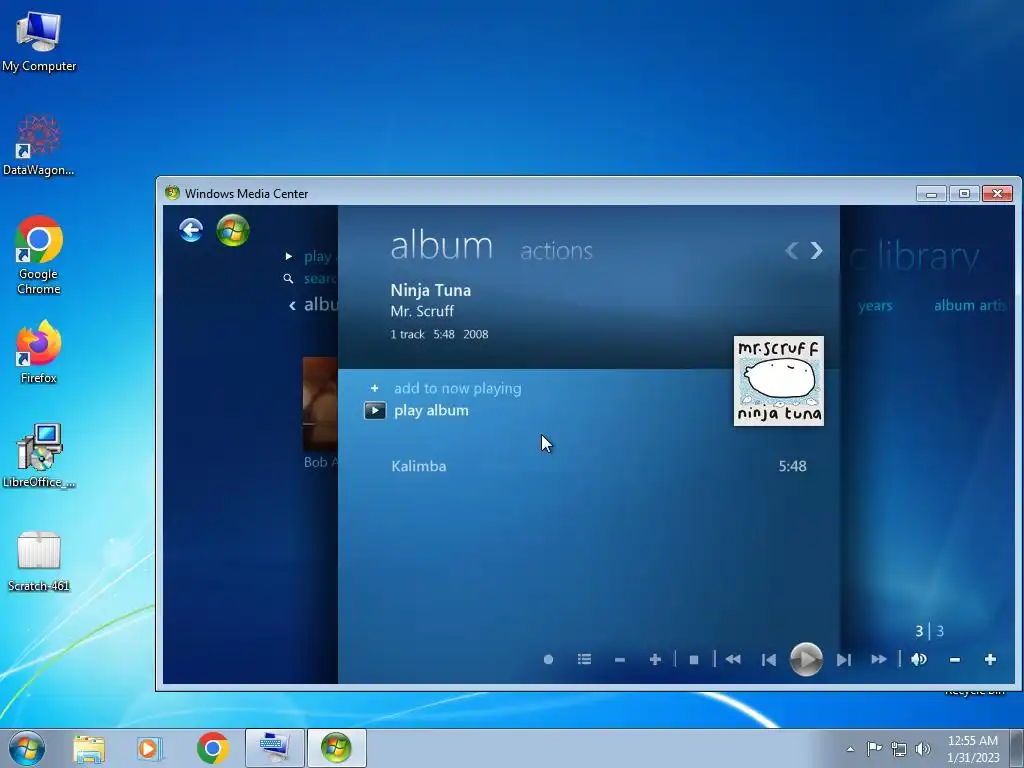Image resolution: width=1024 pixels, height=768 pixels.
Task: Click the Windows Media Center title bar icon
Action: point(172,193)
